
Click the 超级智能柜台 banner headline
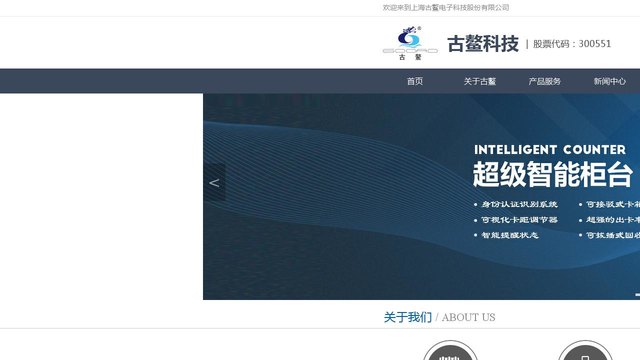[x=553, y=174]
